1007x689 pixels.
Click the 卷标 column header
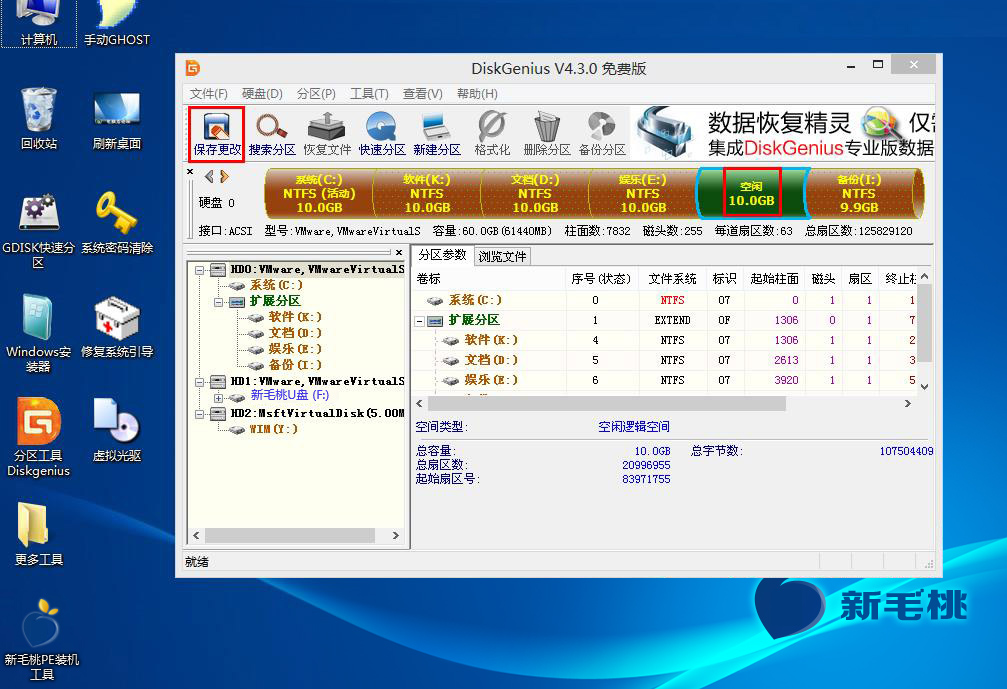[489, 279]
